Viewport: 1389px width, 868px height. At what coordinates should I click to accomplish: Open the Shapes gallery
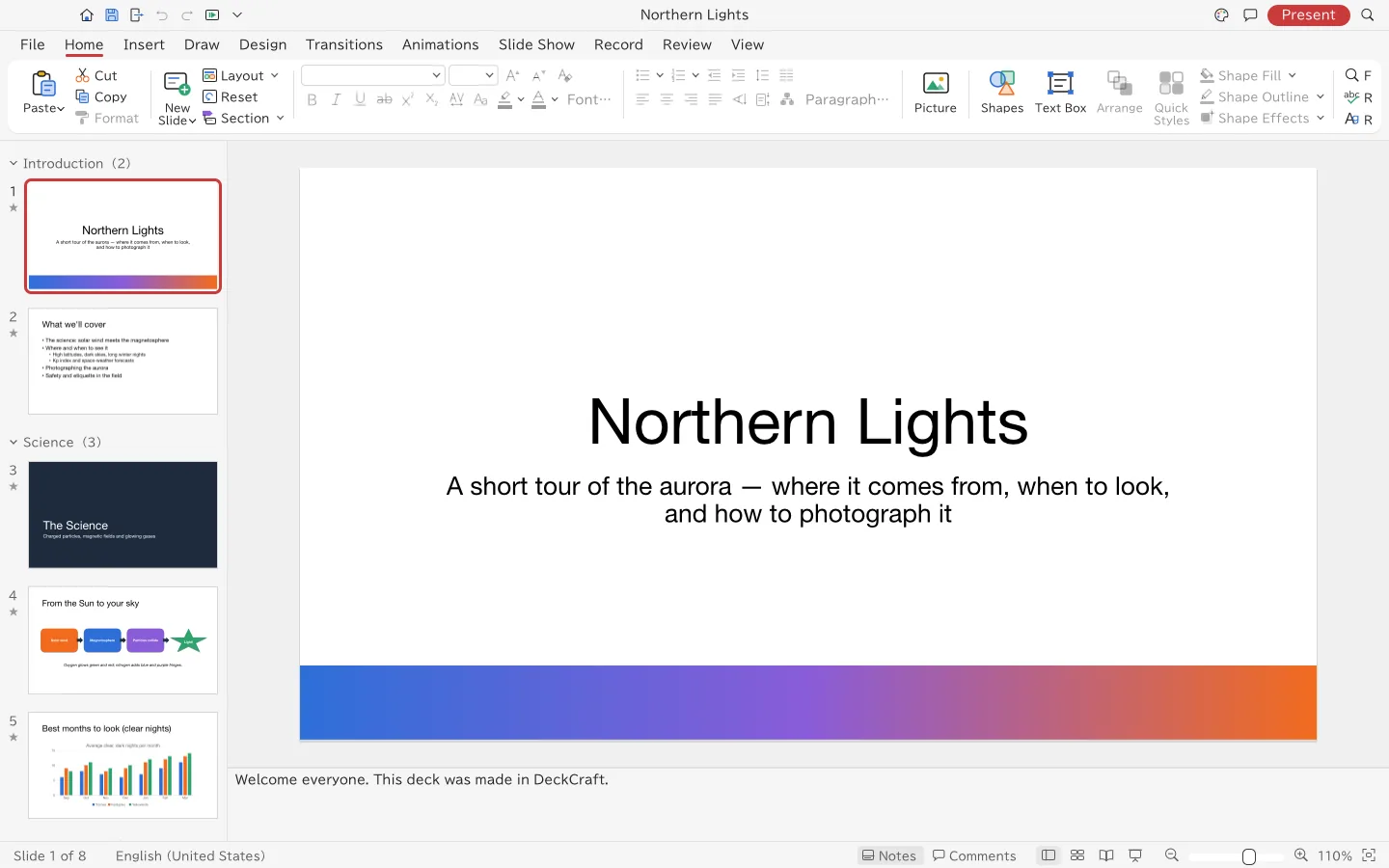(x=1002, y=93)
